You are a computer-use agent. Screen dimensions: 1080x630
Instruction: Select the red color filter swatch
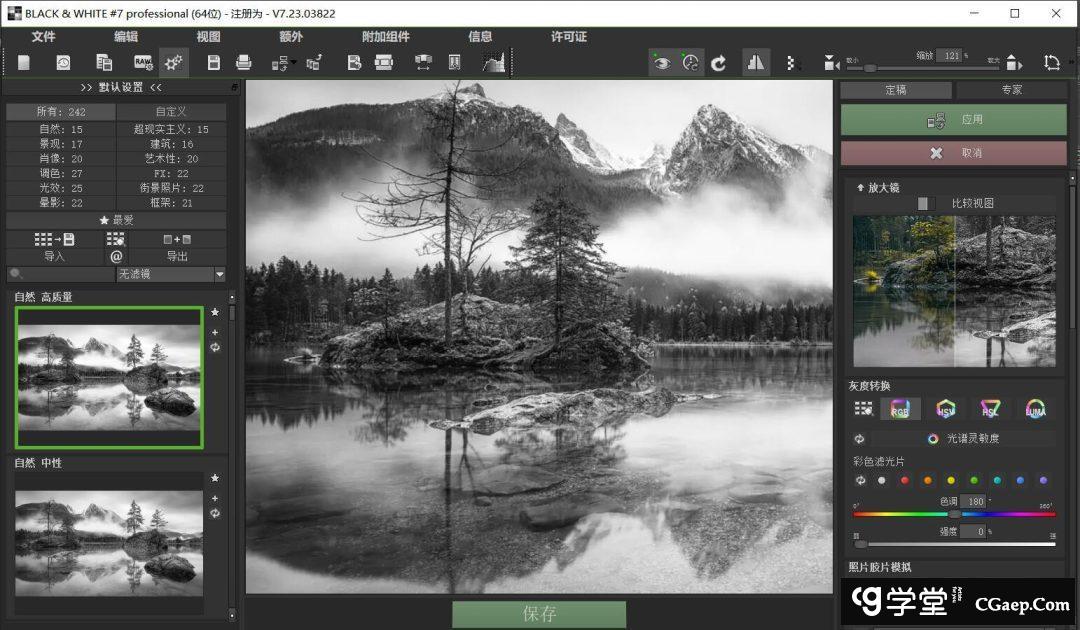pyautogui.click(x=904, y=481)
